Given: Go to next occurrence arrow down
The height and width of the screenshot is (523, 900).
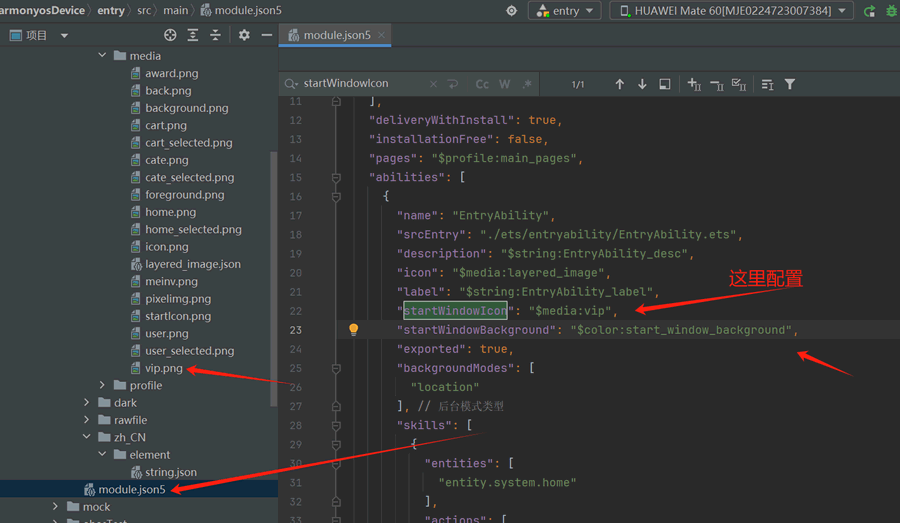Looking at the screenshot, I should click(x=642, y=84).
